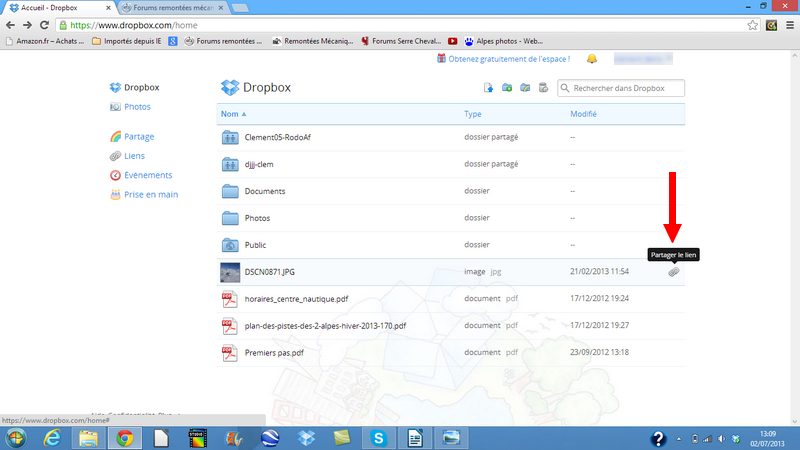Click the page vertical scrollbar
The image size is (800, 450).
point(794,237)
